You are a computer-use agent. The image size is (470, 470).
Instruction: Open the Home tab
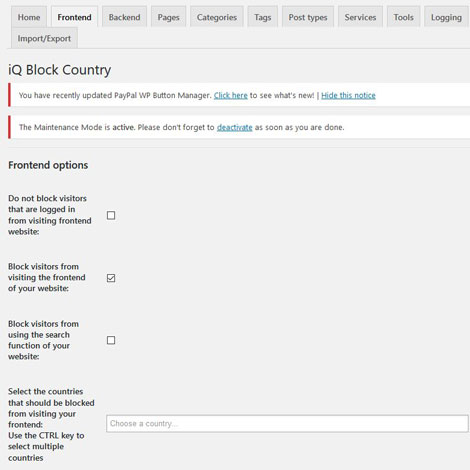(x=29, y=17)
